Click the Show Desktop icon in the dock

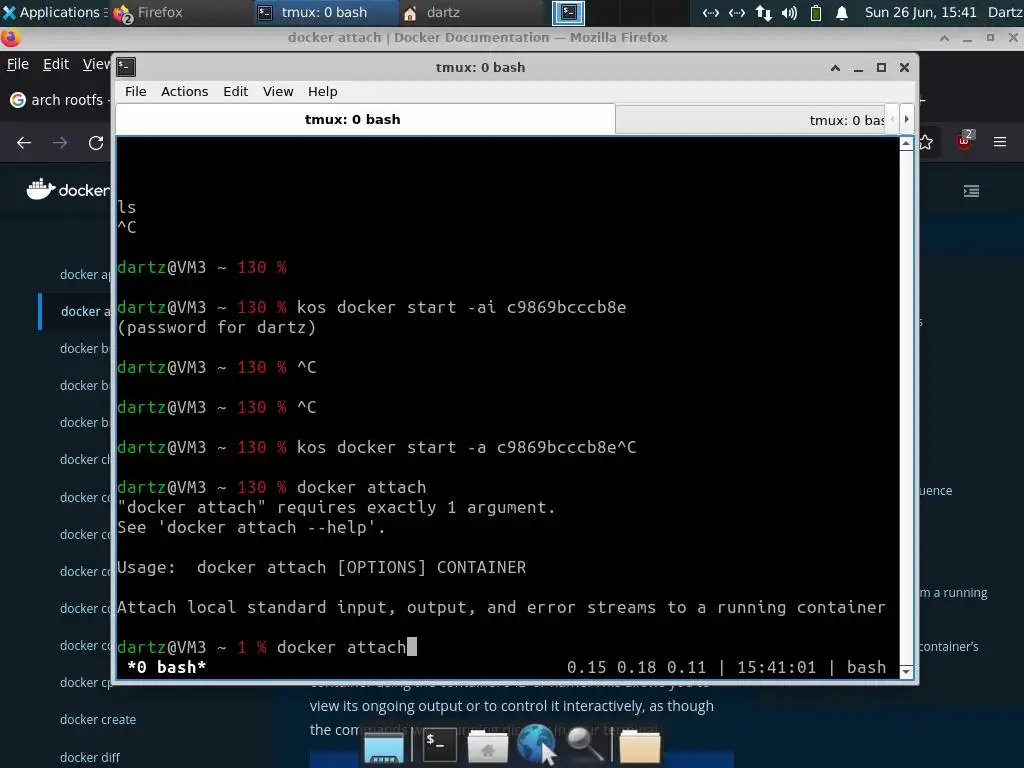click(x=384, y=746)
